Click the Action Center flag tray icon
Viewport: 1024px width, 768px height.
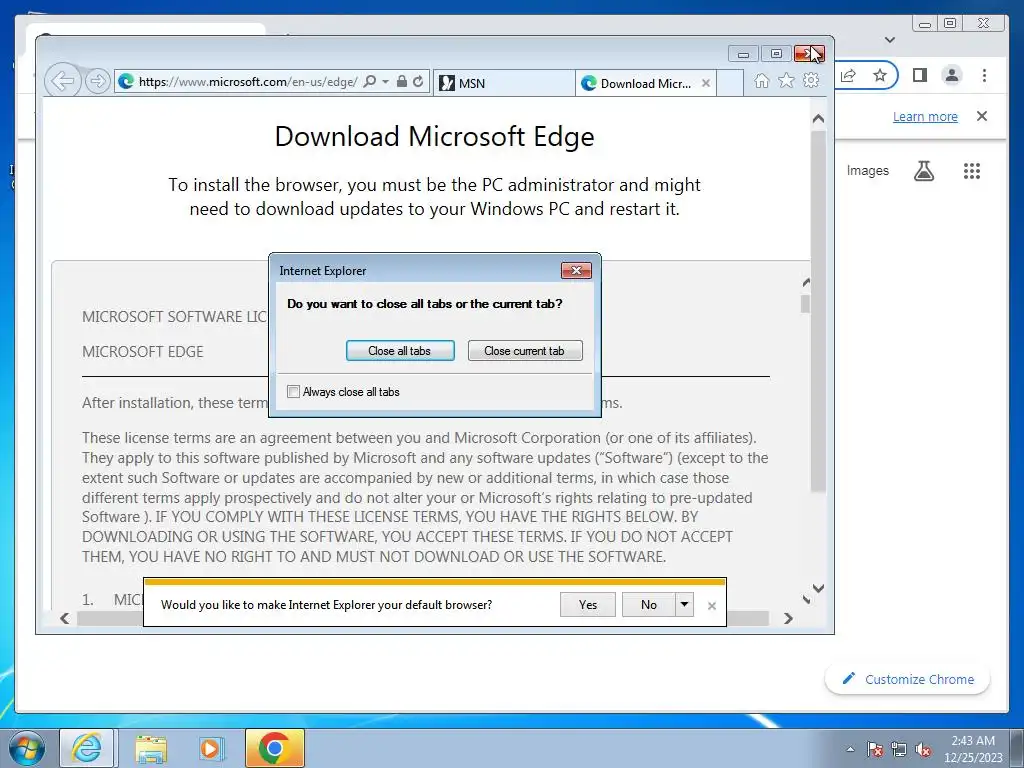tap(875, 749)
